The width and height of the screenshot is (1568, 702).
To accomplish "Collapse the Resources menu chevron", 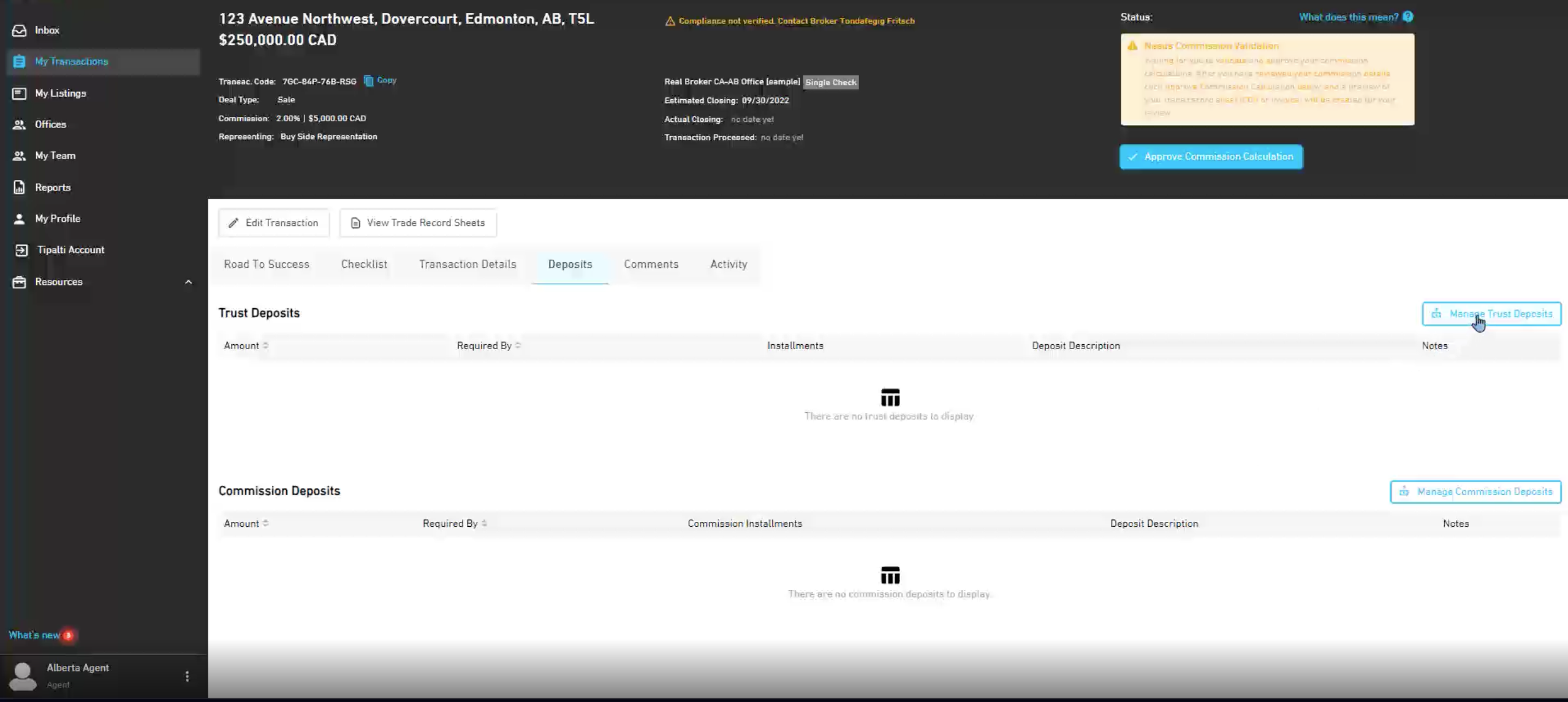I will [188, 282].
